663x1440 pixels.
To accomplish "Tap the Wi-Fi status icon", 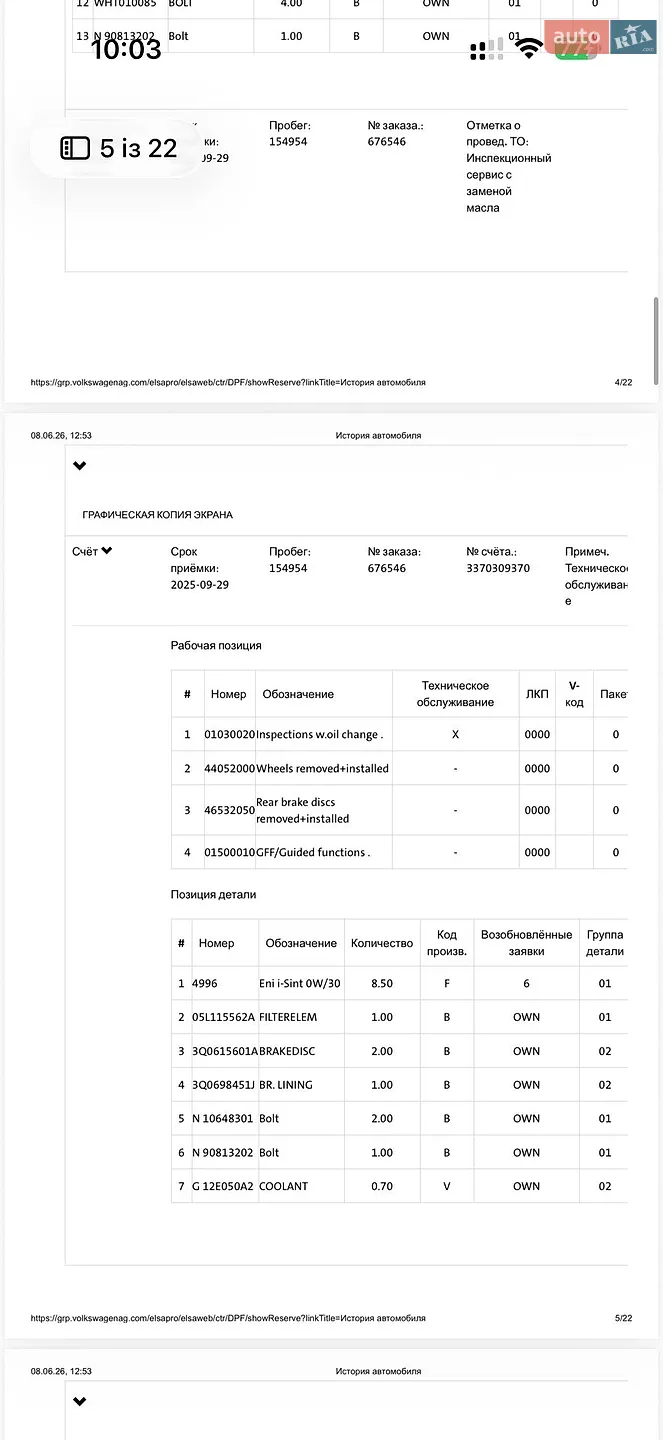I will (x=529, y=48).
